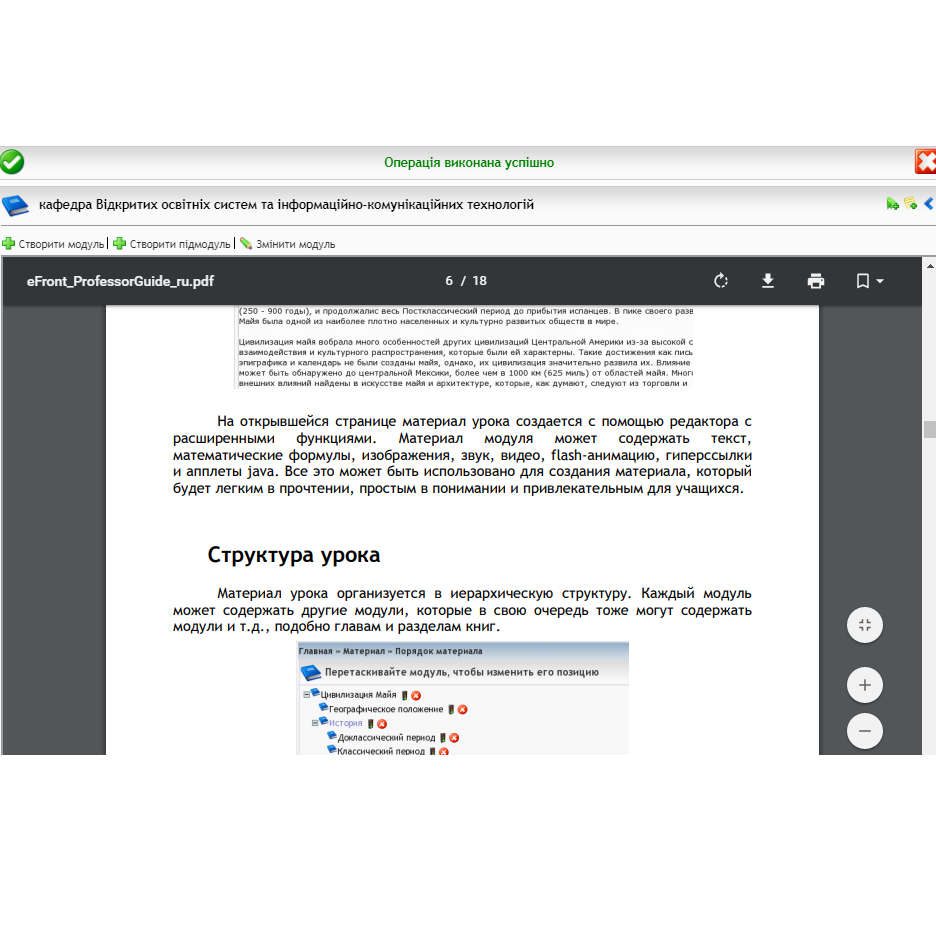Click the green add-bookmark icon at top right
936x936 pixels.
[x=893, y=203]
